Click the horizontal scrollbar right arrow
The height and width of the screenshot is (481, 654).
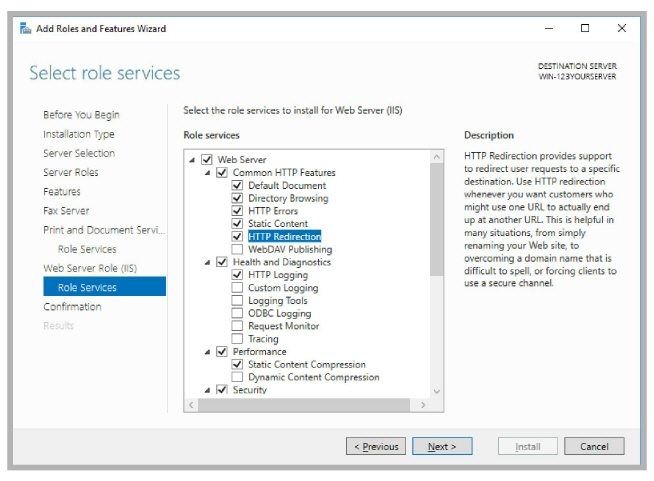[x=424, y=405]
